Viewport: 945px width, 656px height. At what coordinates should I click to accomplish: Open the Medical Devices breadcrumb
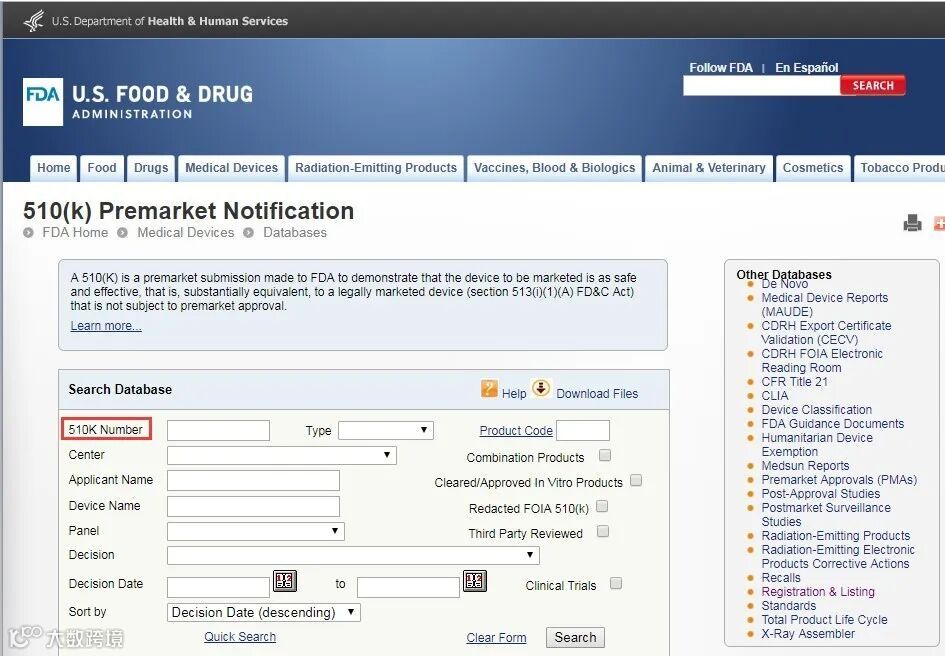point(186,233)
